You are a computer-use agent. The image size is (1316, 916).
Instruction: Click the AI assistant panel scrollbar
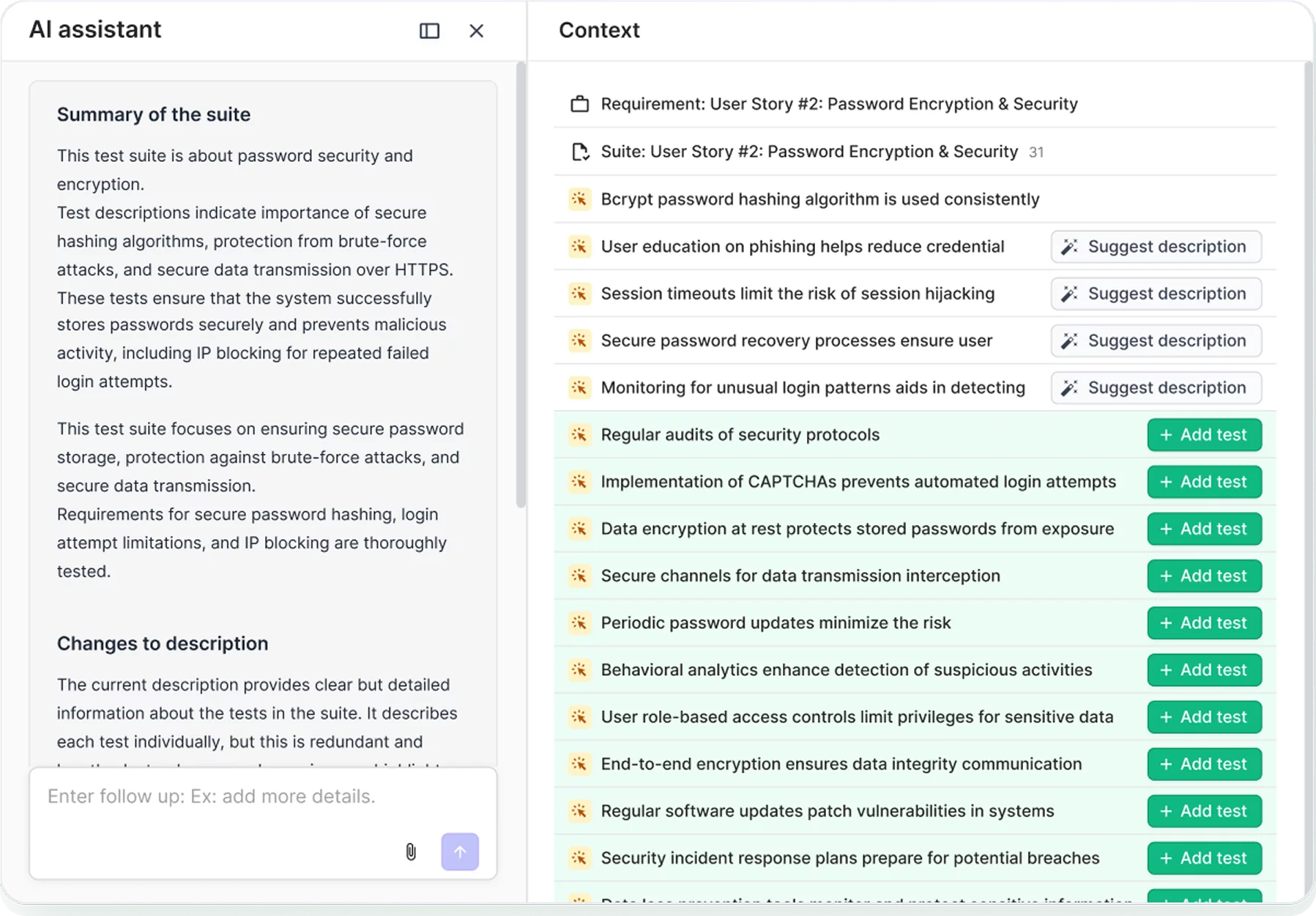click(521, 286)
